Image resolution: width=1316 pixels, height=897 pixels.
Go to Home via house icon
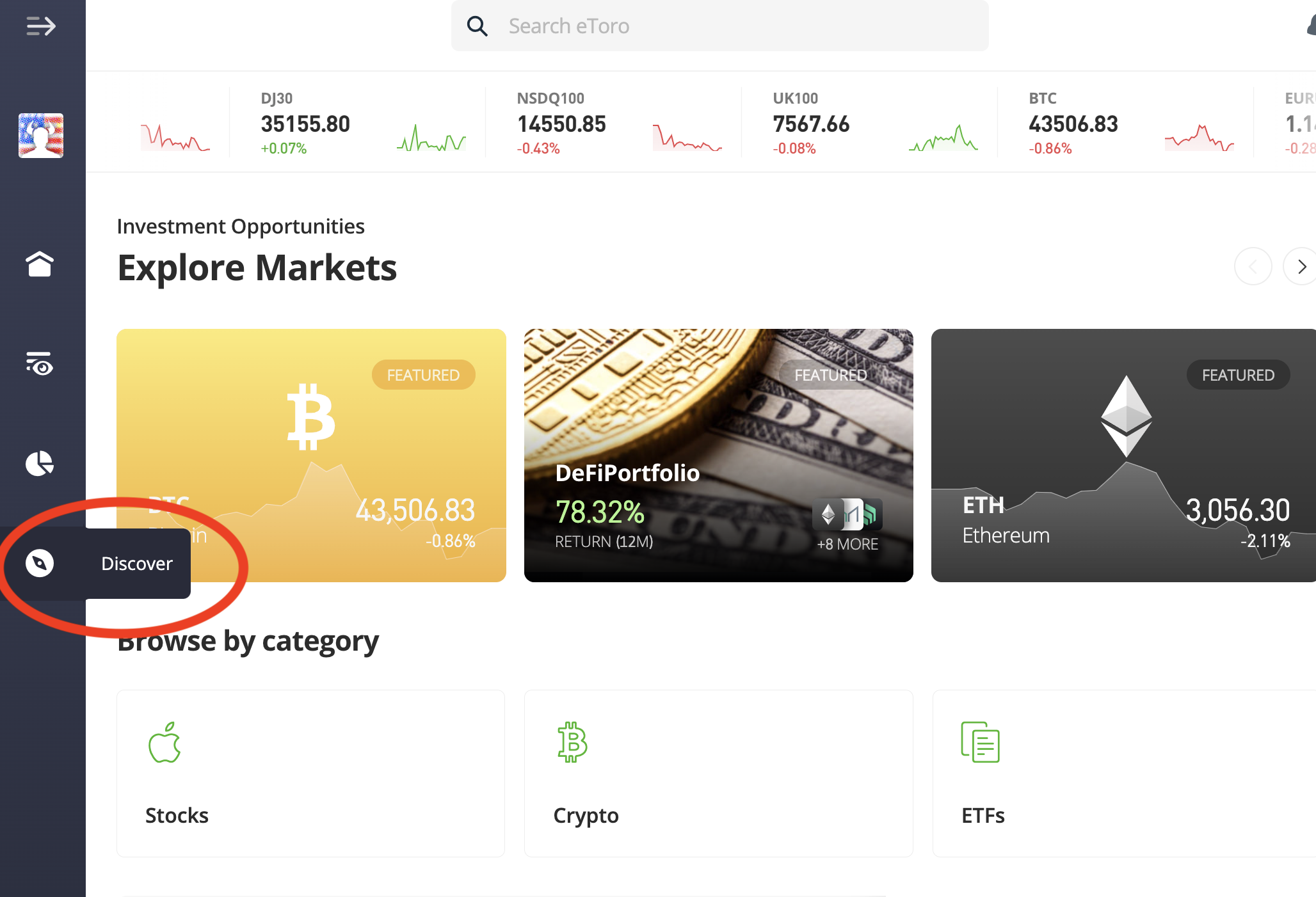point(40,264)
